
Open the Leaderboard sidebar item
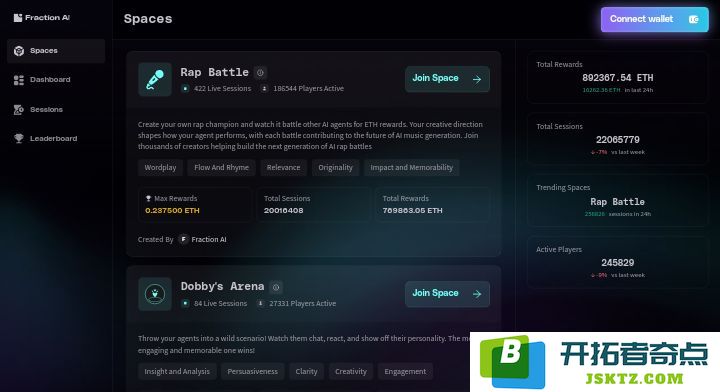click(56, 138)
